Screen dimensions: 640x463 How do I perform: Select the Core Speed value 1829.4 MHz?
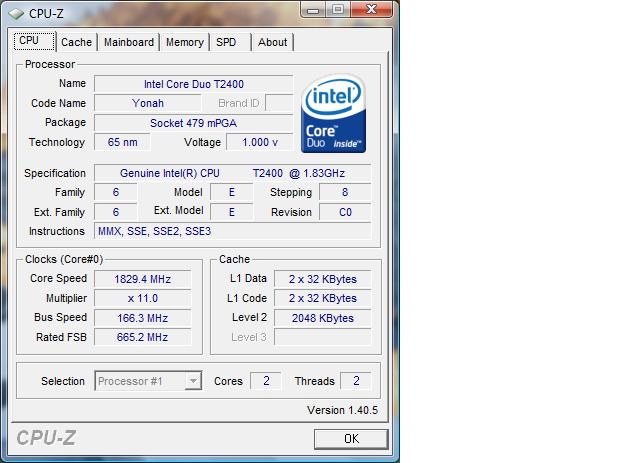142,279
